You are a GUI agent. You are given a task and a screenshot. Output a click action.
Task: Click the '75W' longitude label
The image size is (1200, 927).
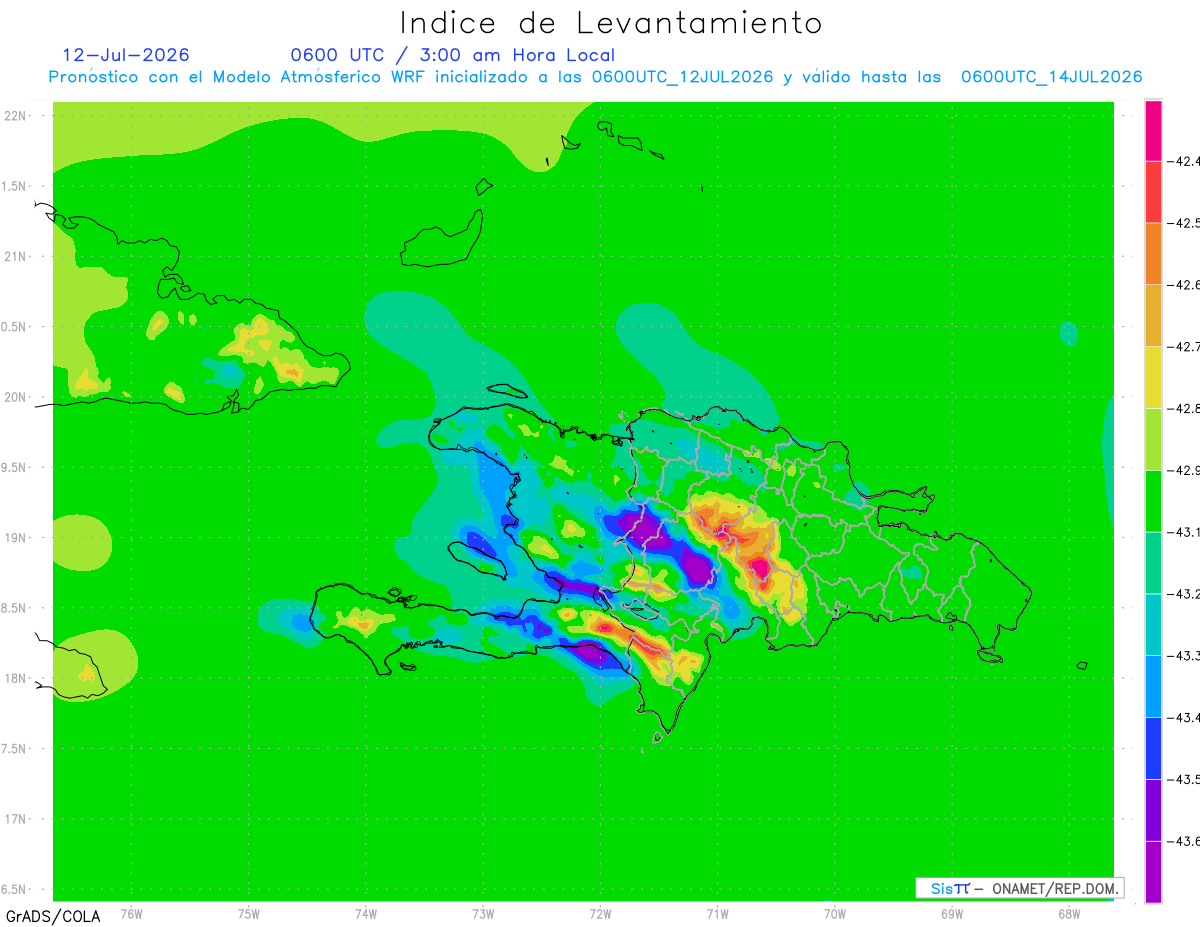(x=249, y=913)
